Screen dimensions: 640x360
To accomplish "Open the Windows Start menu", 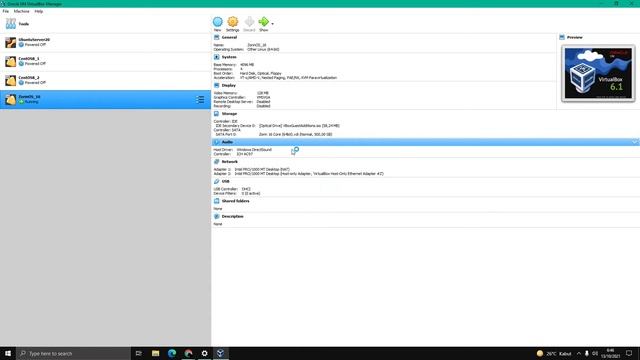I will pos(8,353).
